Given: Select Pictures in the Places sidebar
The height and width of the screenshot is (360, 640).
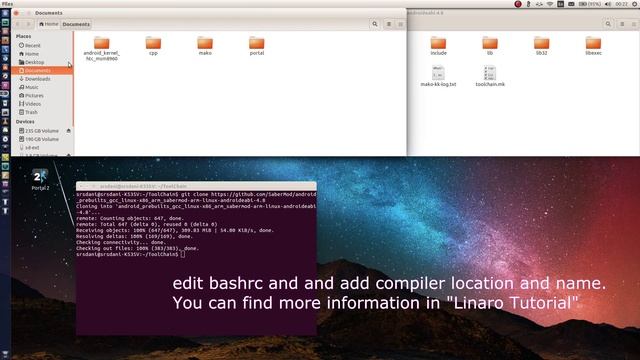Looking at the screenshot, I should [x=42, y=96].
